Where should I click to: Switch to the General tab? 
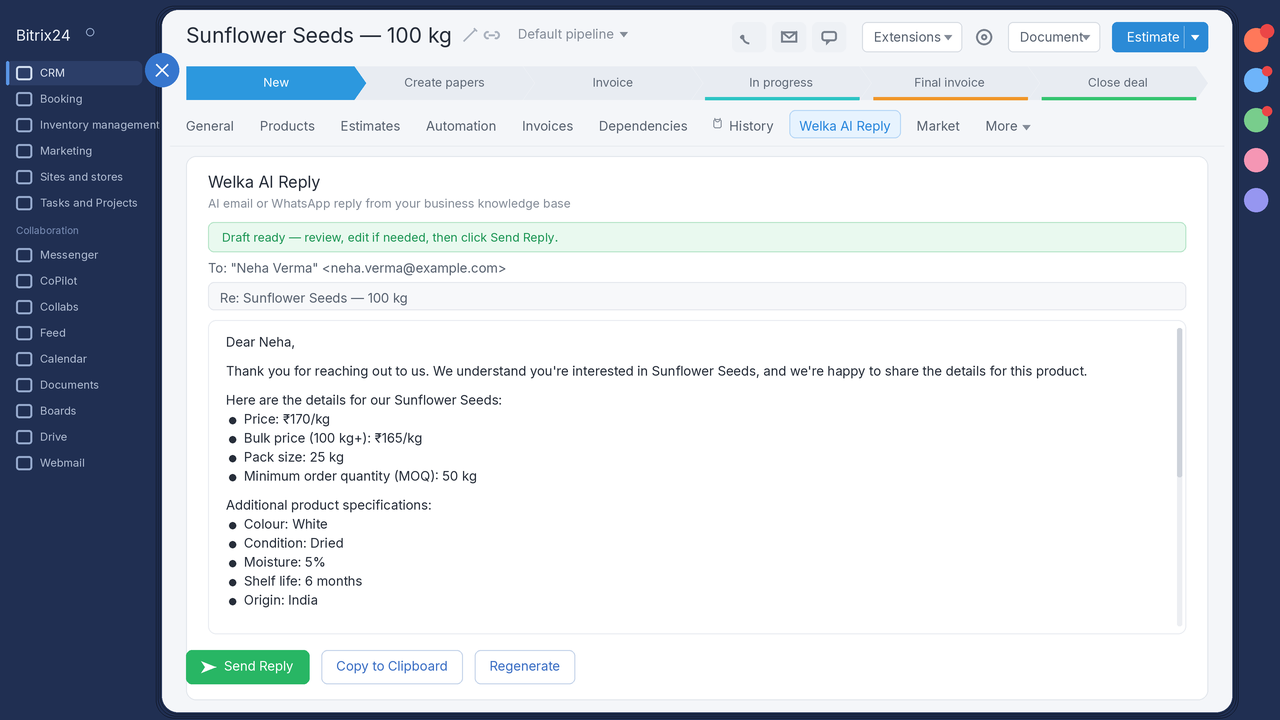coord(210,126)
